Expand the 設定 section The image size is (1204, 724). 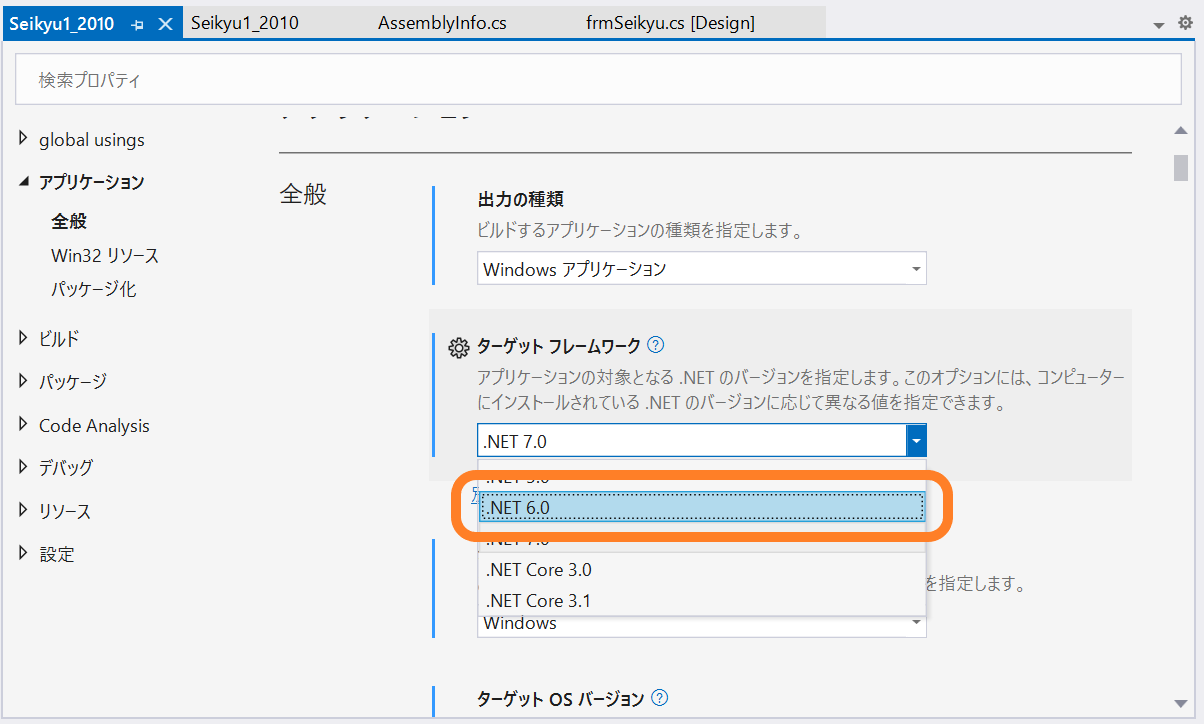click(23, 553)
